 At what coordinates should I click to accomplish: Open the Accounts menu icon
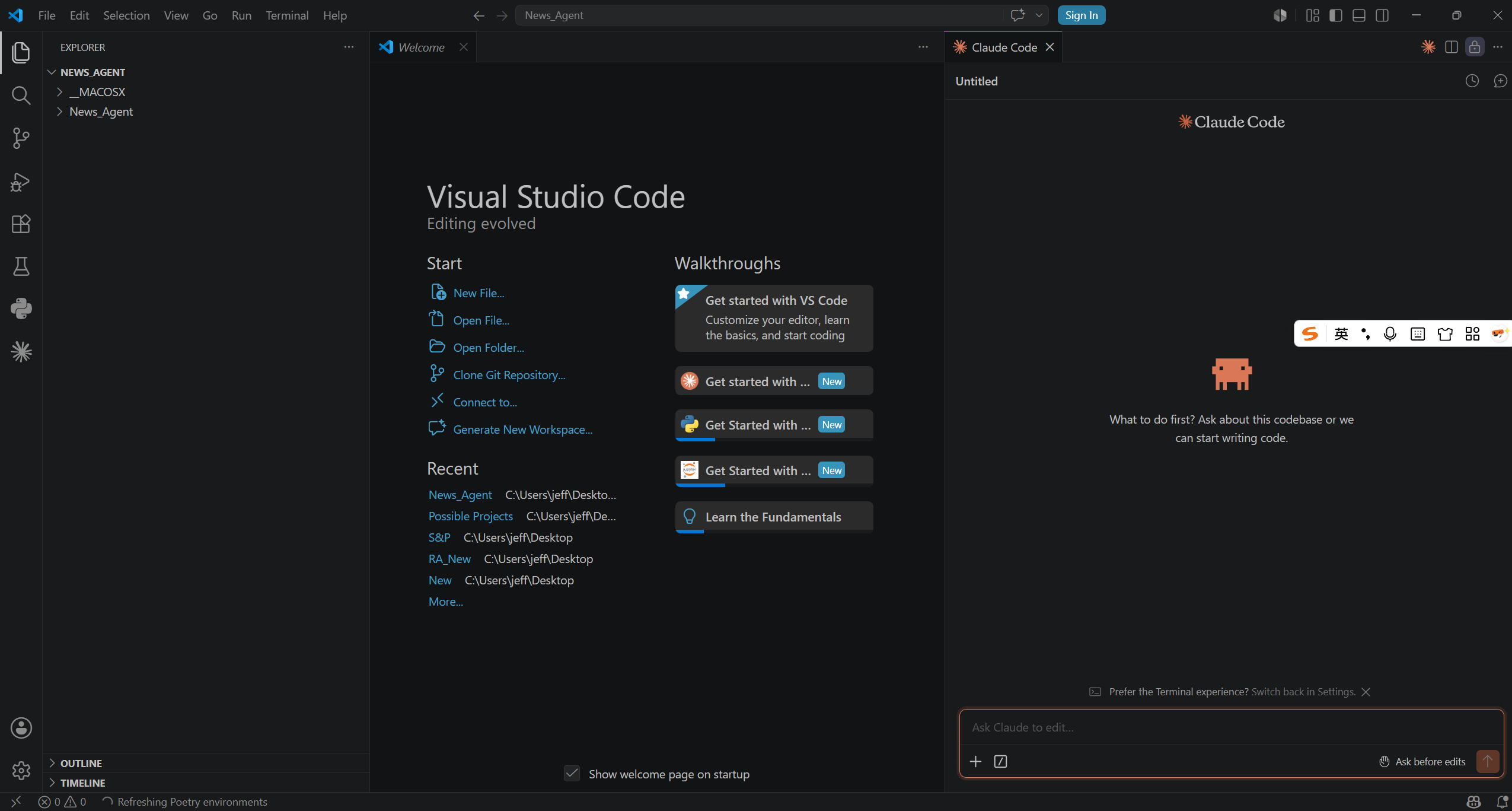21,728
